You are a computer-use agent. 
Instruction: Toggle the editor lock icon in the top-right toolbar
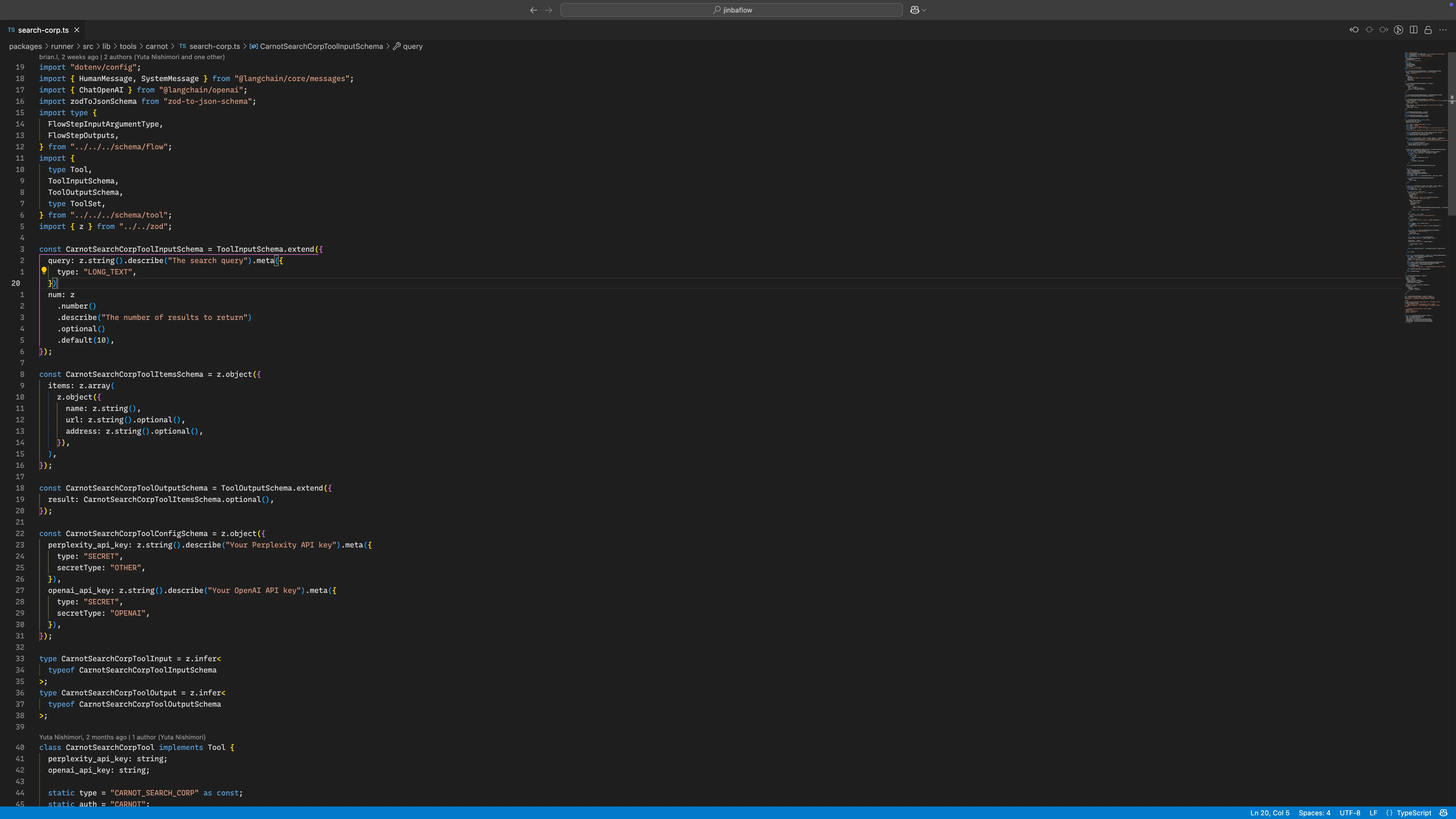(x=1429, y=29)
